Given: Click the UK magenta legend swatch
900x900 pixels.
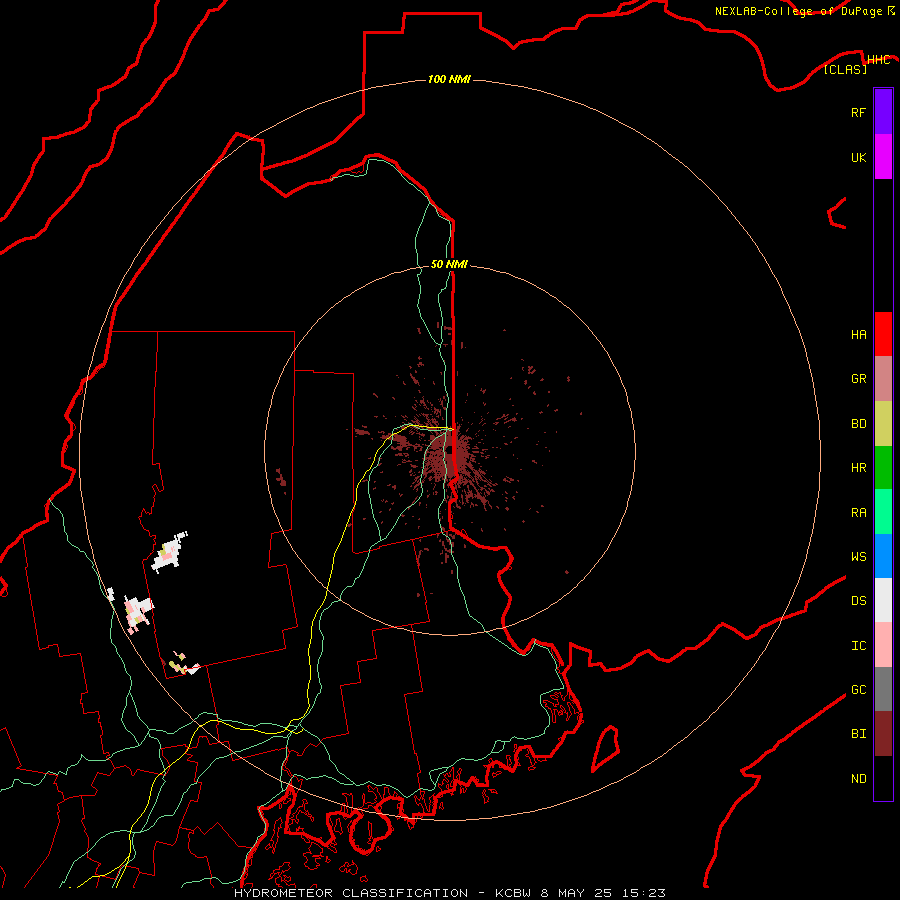Looking at the screenshot, I should [x=883, y=157].
